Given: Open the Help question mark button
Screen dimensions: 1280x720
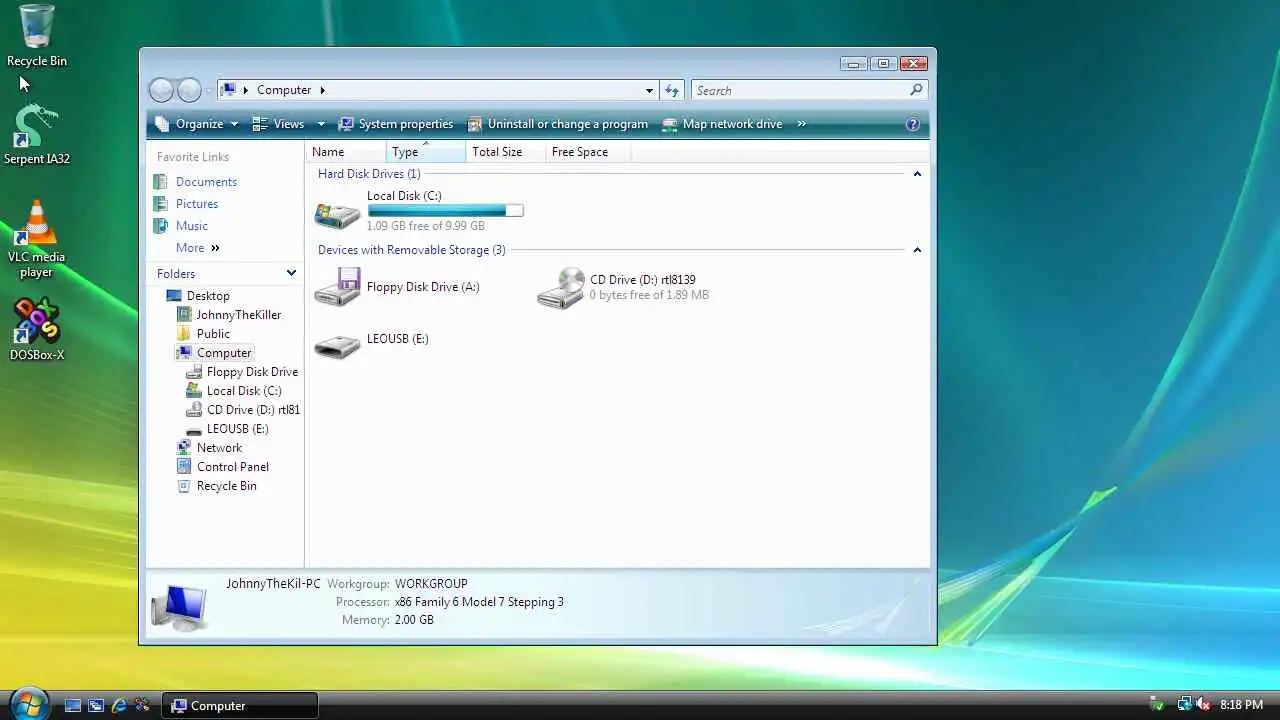Looking at the screenshot, I should (x=912, y=125).
